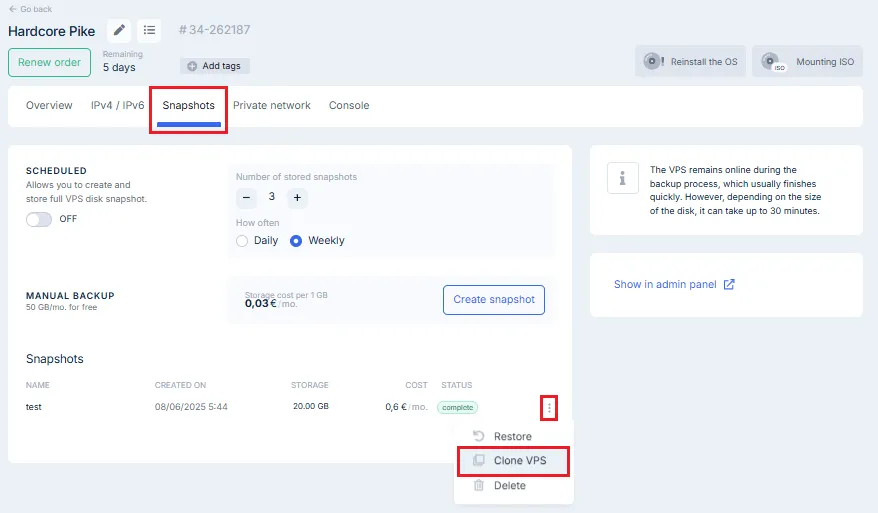The width and height of the screenshot is (878, 513).
Task: Click Mounting ISO button
Action: (x=807, y=61)
